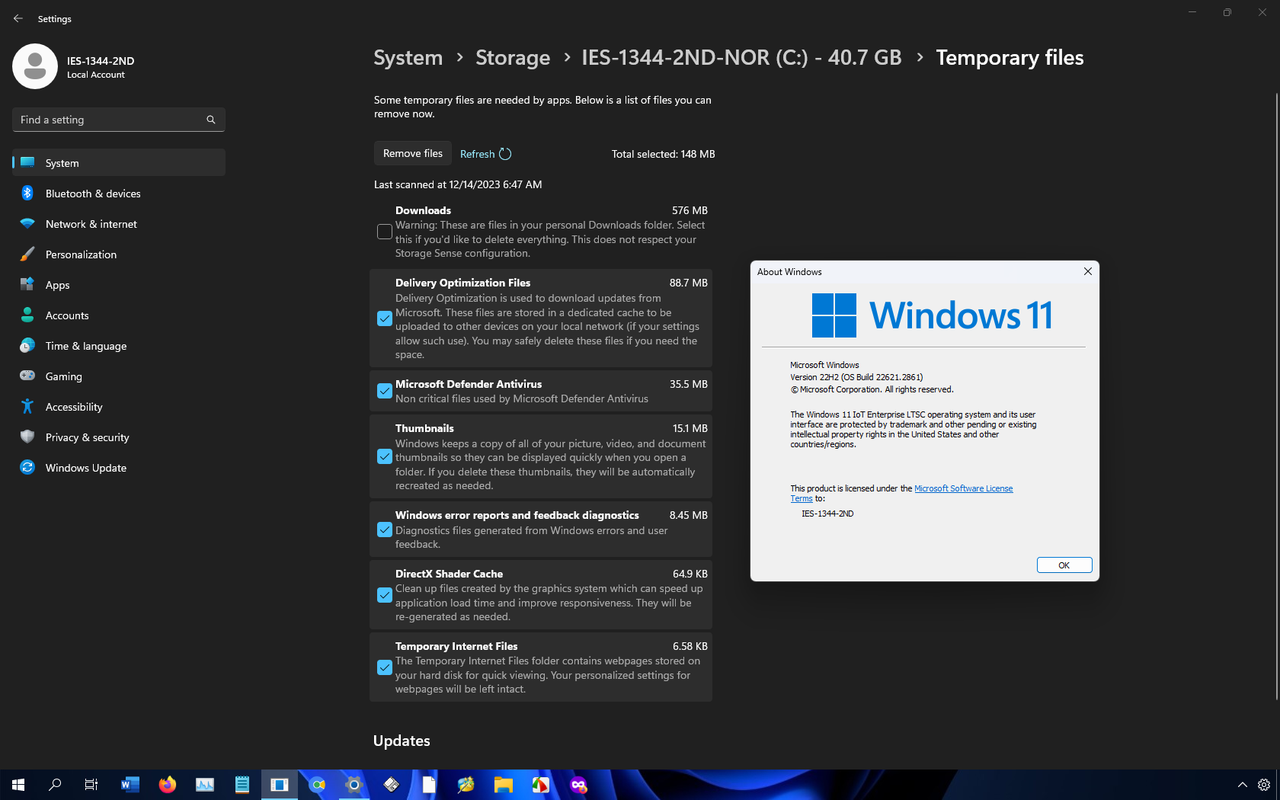The image size is (1280, 800).
Task: Open Time & language settings
Action: (x=119, y=346)
